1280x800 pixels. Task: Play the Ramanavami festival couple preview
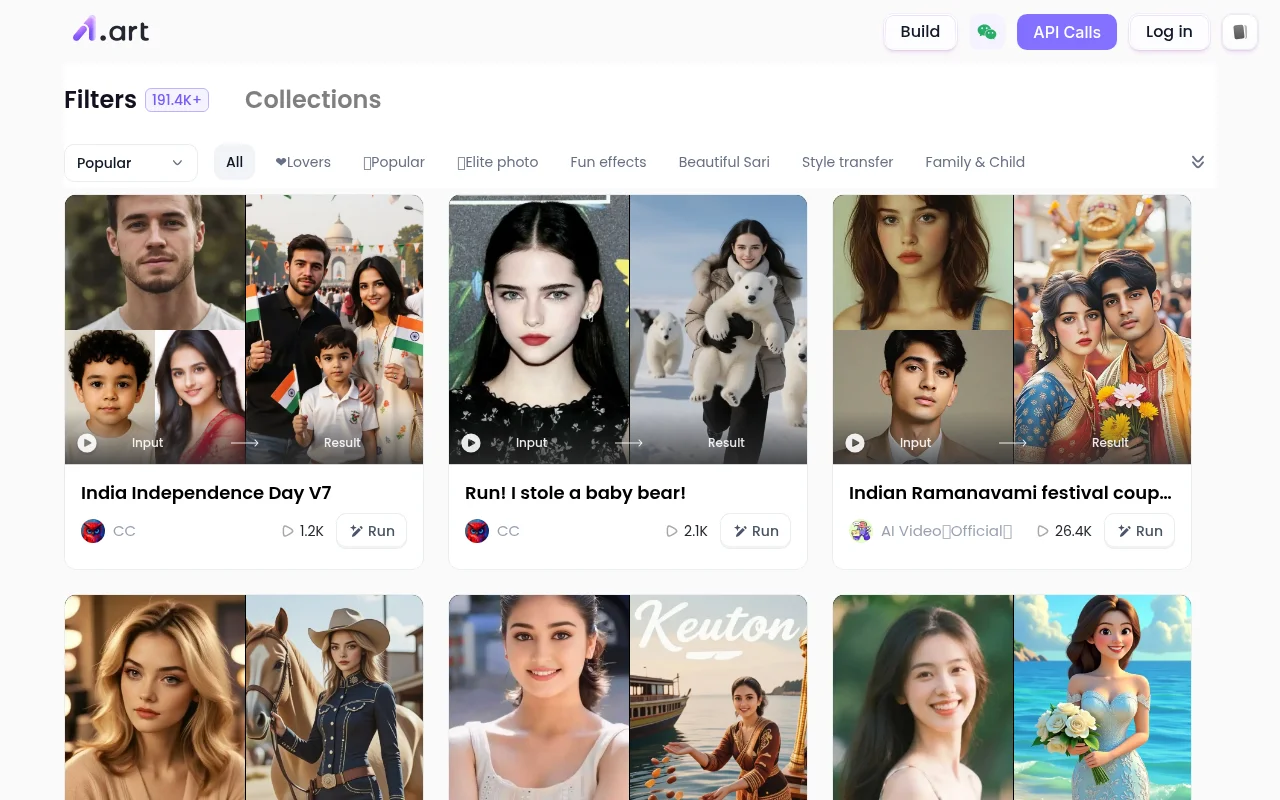[855, 443]
